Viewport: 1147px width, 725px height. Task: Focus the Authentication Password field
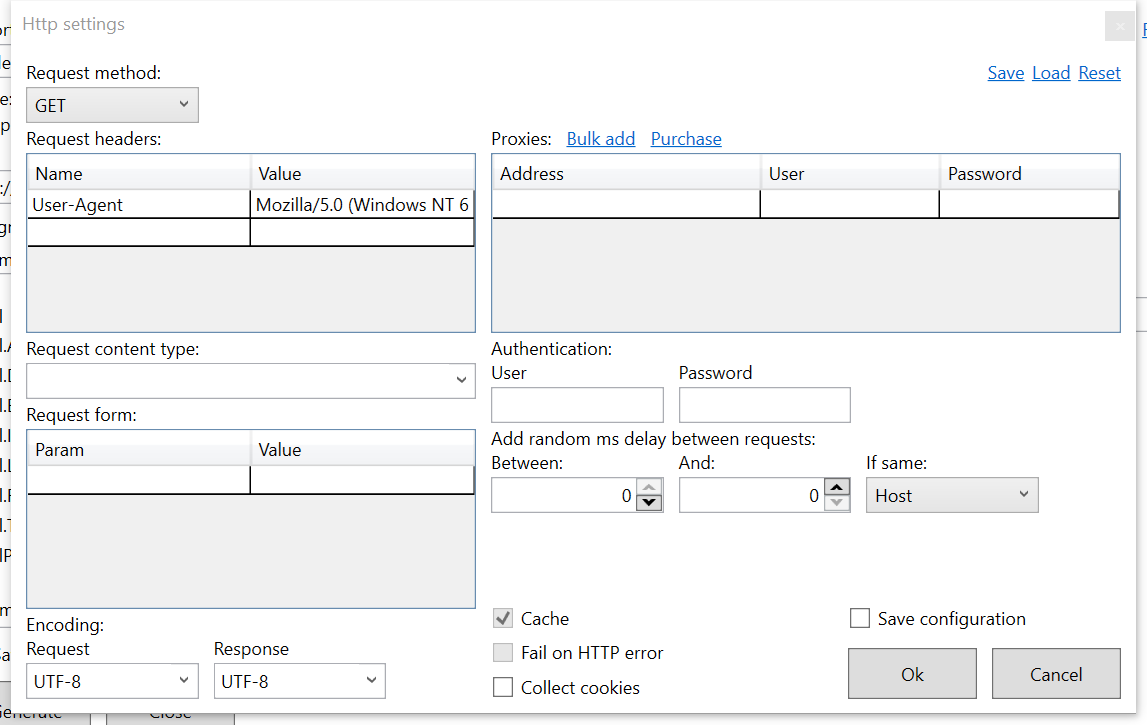click(x=764, y=405)
